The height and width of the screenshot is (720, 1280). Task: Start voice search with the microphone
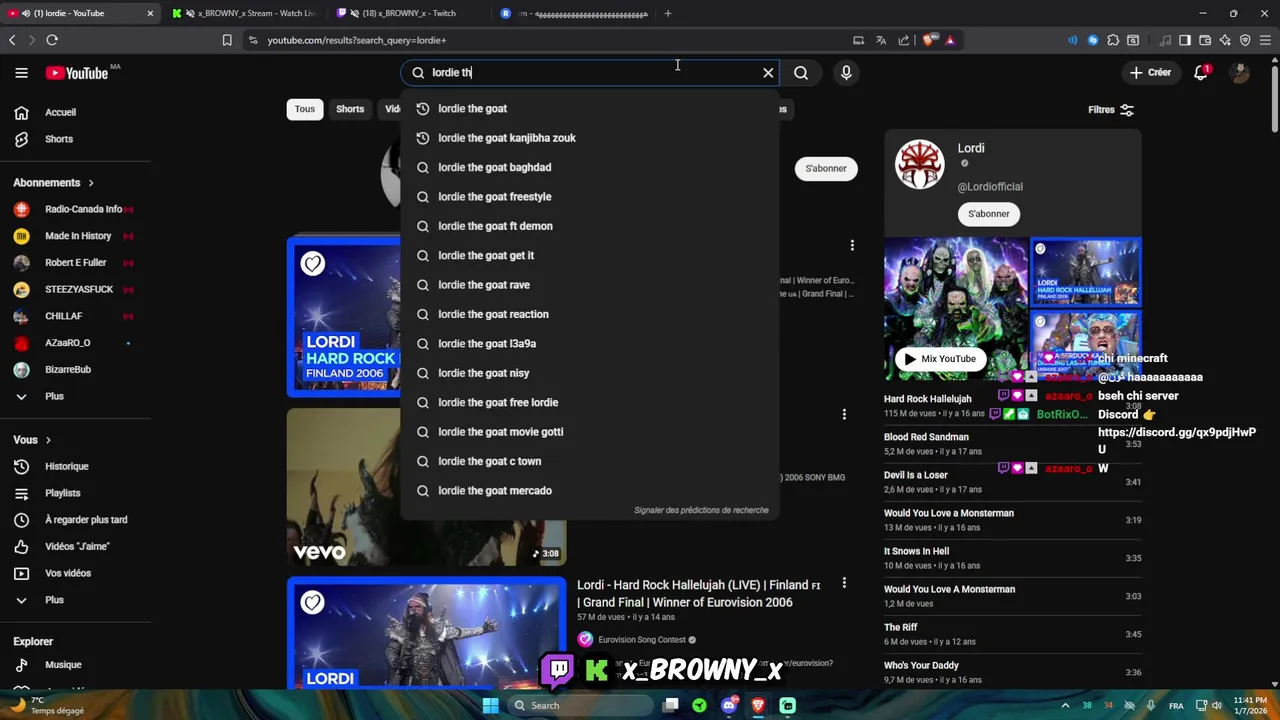846,72
